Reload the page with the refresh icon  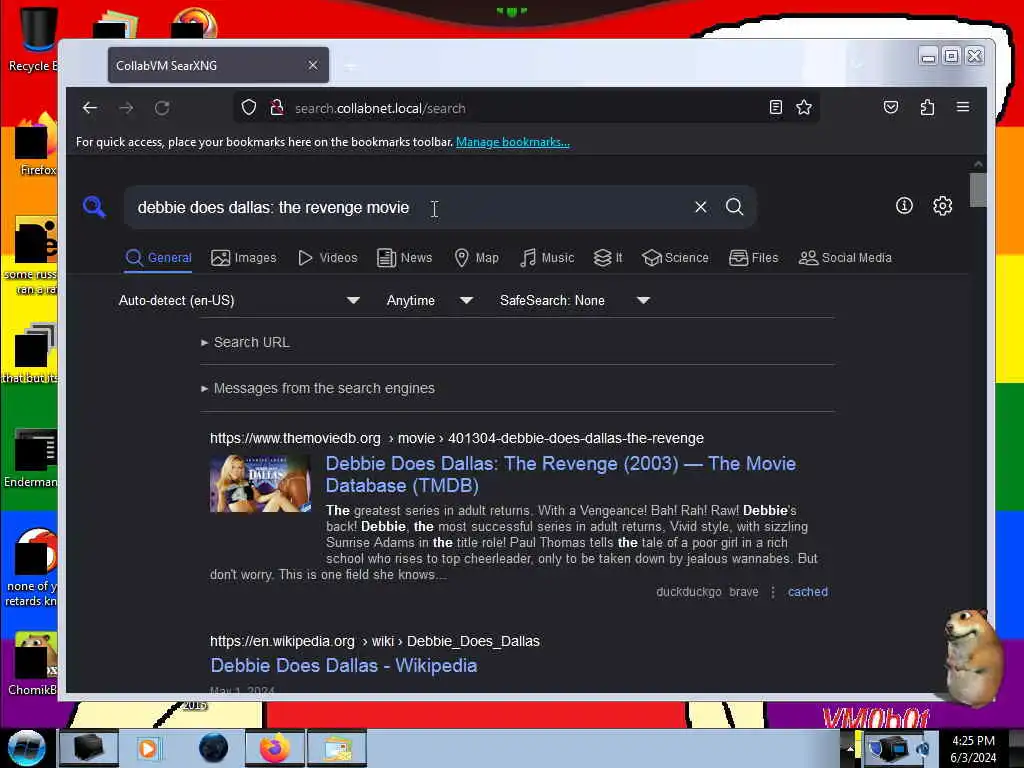[x=162, y=108]
